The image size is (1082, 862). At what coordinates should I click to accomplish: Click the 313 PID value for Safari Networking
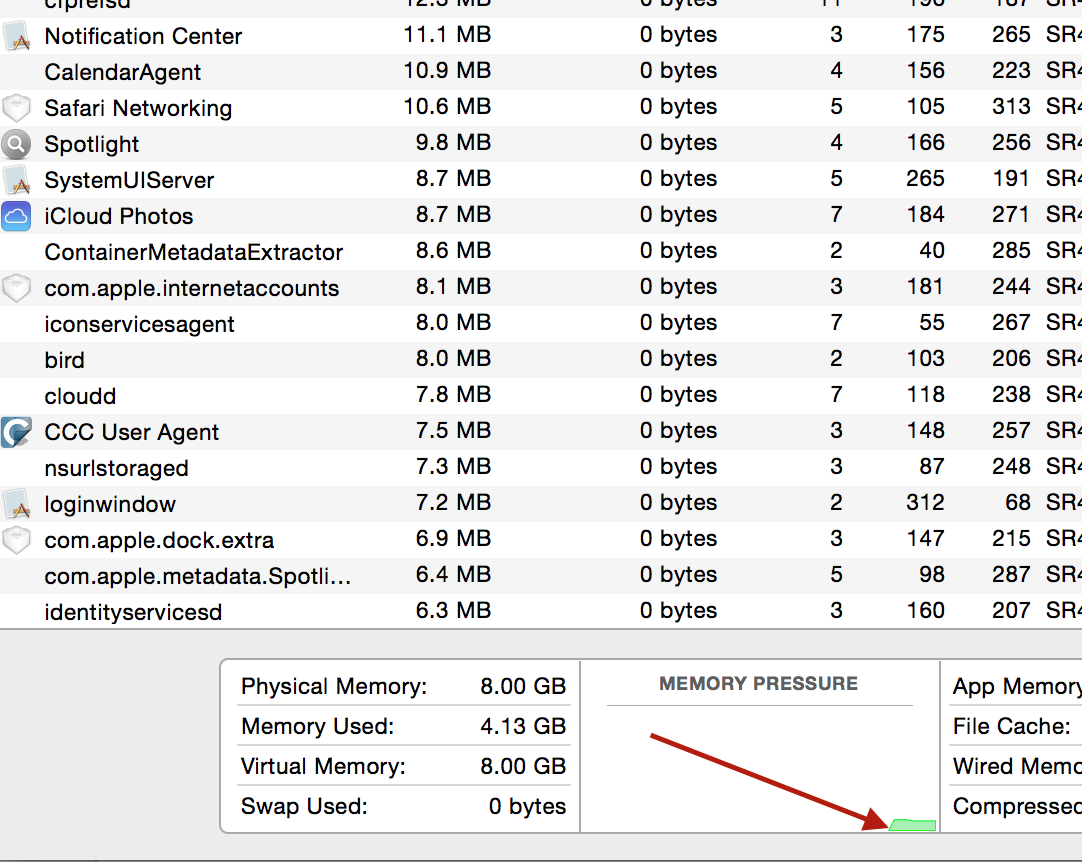tap(1011, 106)
